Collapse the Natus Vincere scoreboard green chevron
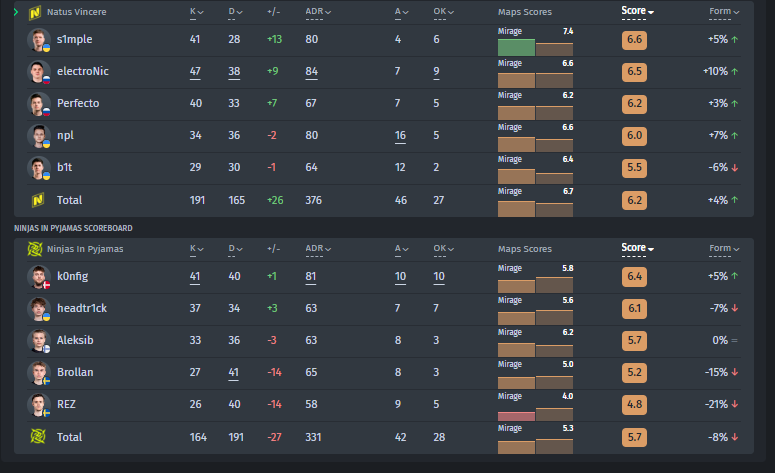The height and width of the screenshot is (473, 775). tap(16, 12)
